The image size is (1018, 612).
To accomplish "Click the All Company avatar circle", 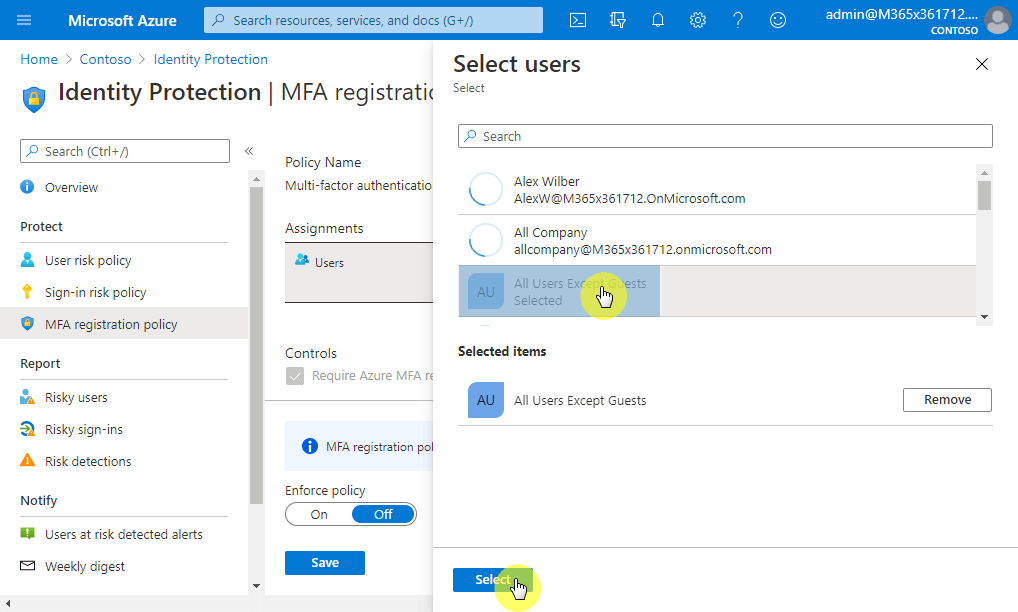I will click(x=485, y=240).
